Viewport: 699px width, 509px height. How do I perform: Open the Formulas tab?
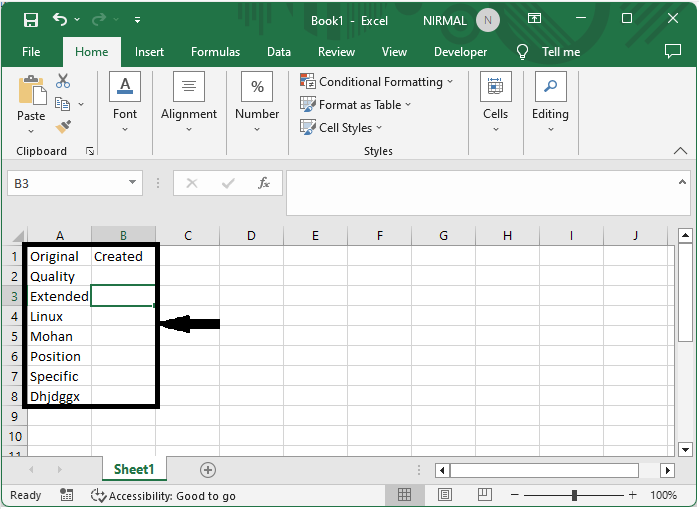pos(215,52)
